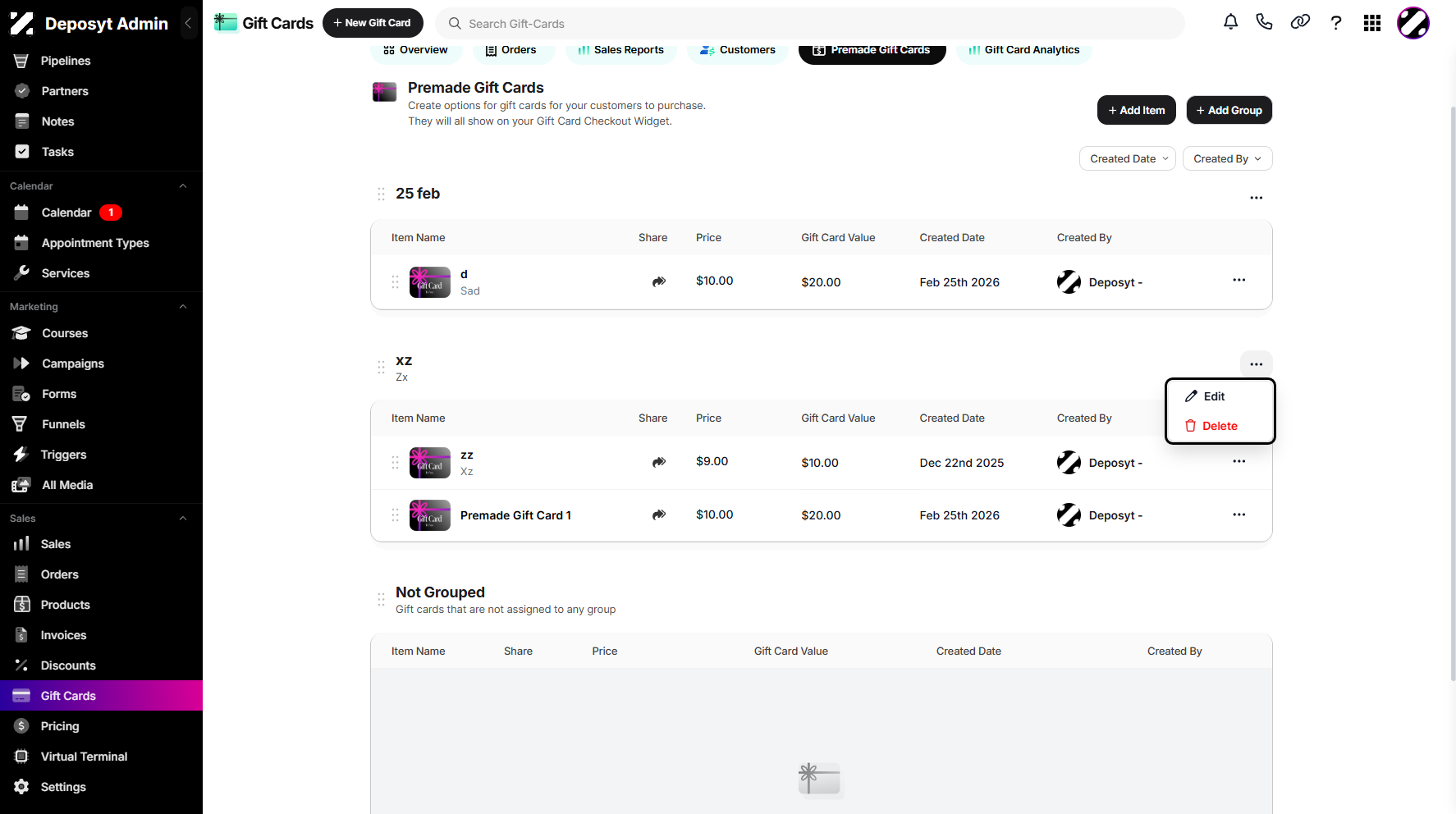Open the help question mark icon
Screen dimensions: 1456x814
[x=1336, y=23]
